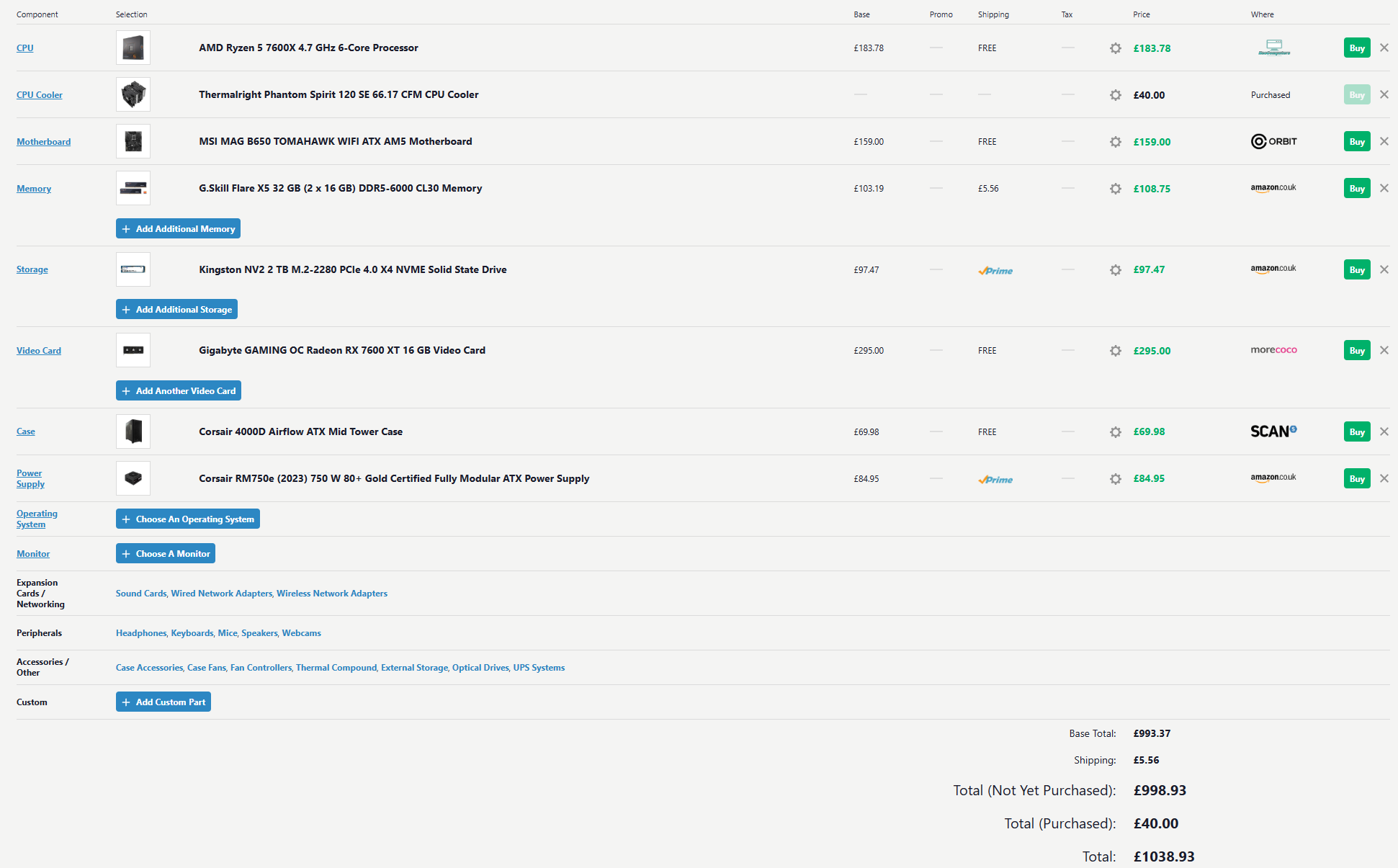Buy the AMD Ryzen 5 7600X CPU
The height and width of the screenshot is (868, 1398).
click(x=1357, y=48)
